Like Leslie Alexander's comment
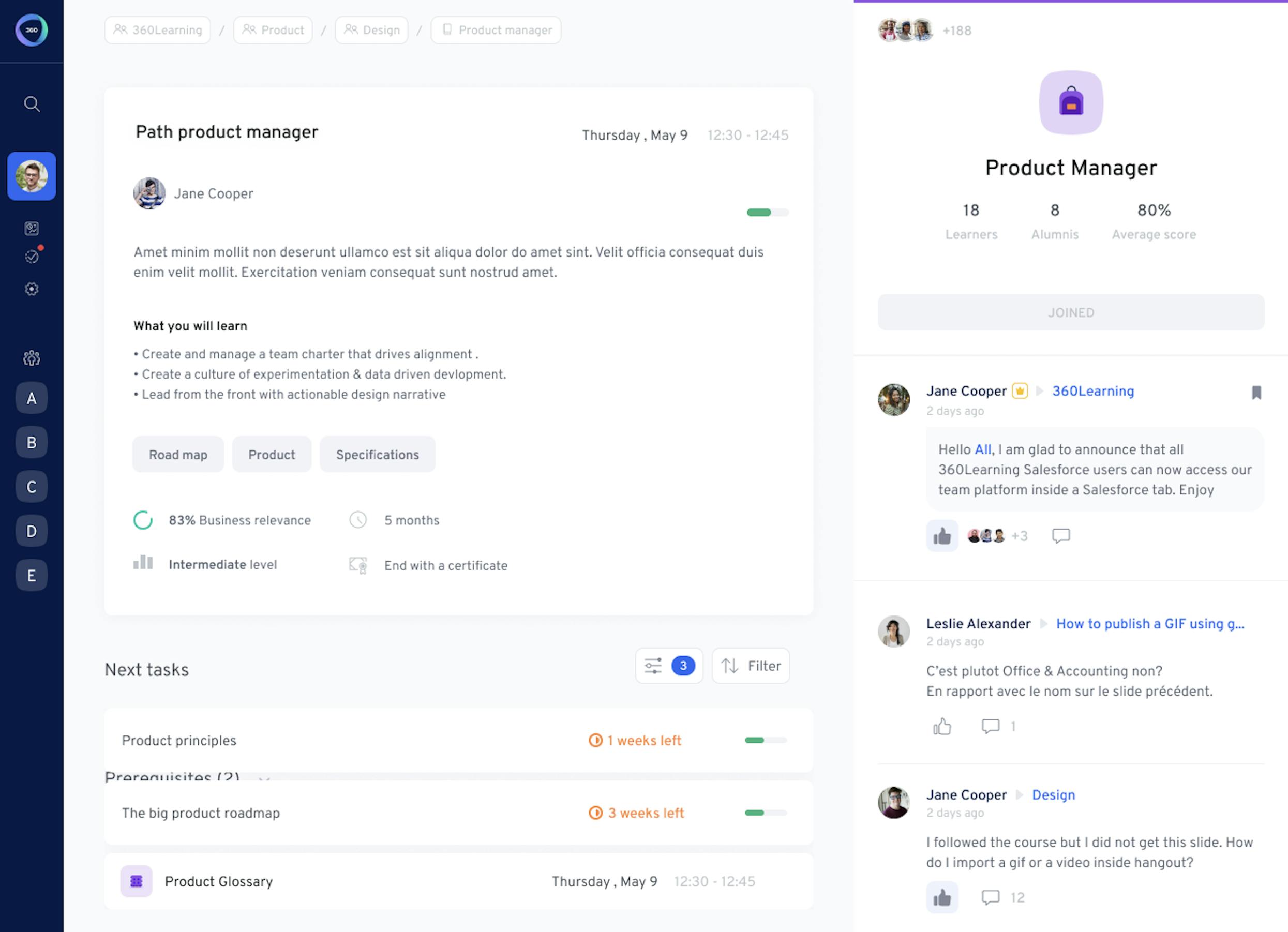Viewport: 1288px width, 932px height. pyautogui.click(x=942, y=726)
